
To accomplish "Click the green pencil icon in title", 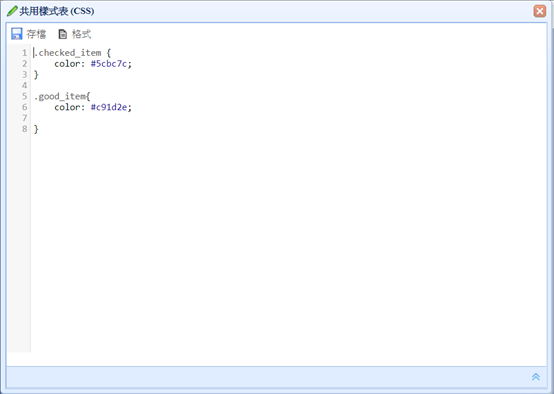I will pos(12,11).
